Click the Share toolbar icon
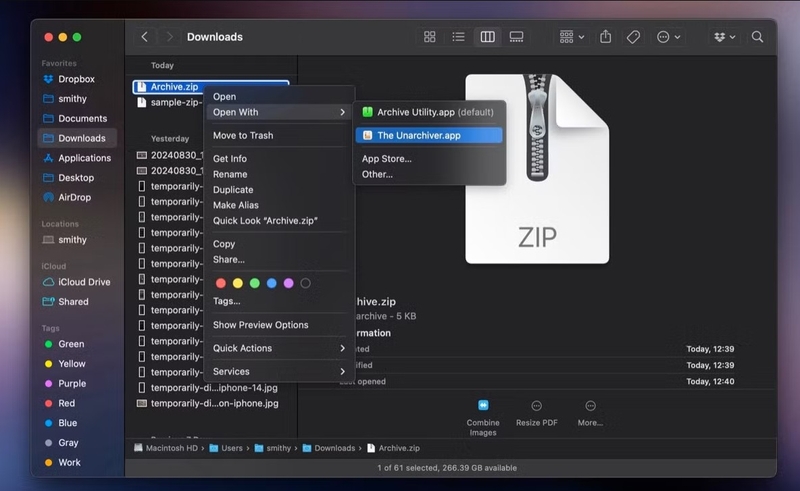Viewport: 800px width, 491px height. pos(606,37)
